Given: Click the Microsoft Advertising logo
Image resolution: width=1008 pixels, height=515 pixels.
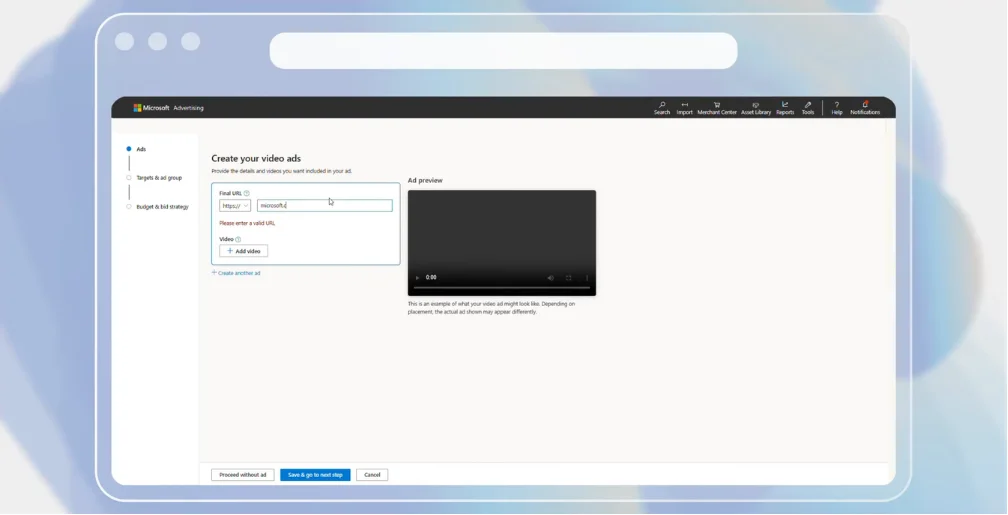Looking at the screenshot, I should (168, 108).
